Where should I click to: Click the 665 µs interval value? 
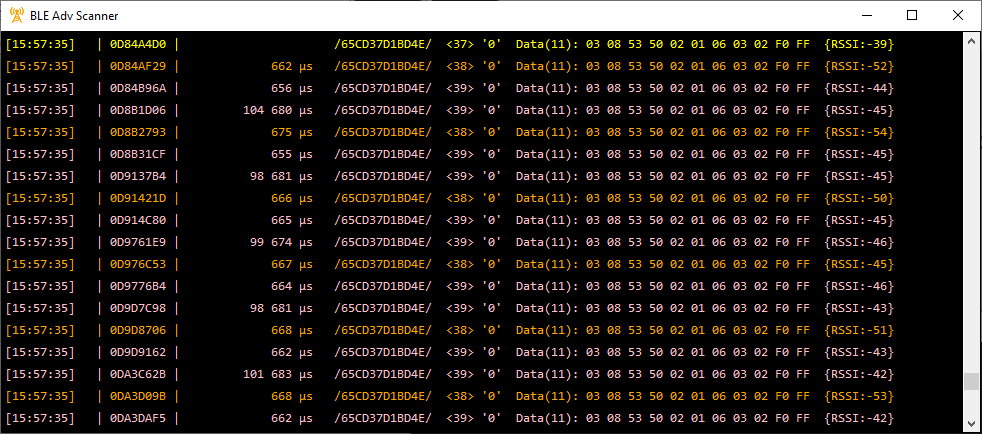pyautogui.click(x=292, y=220)
